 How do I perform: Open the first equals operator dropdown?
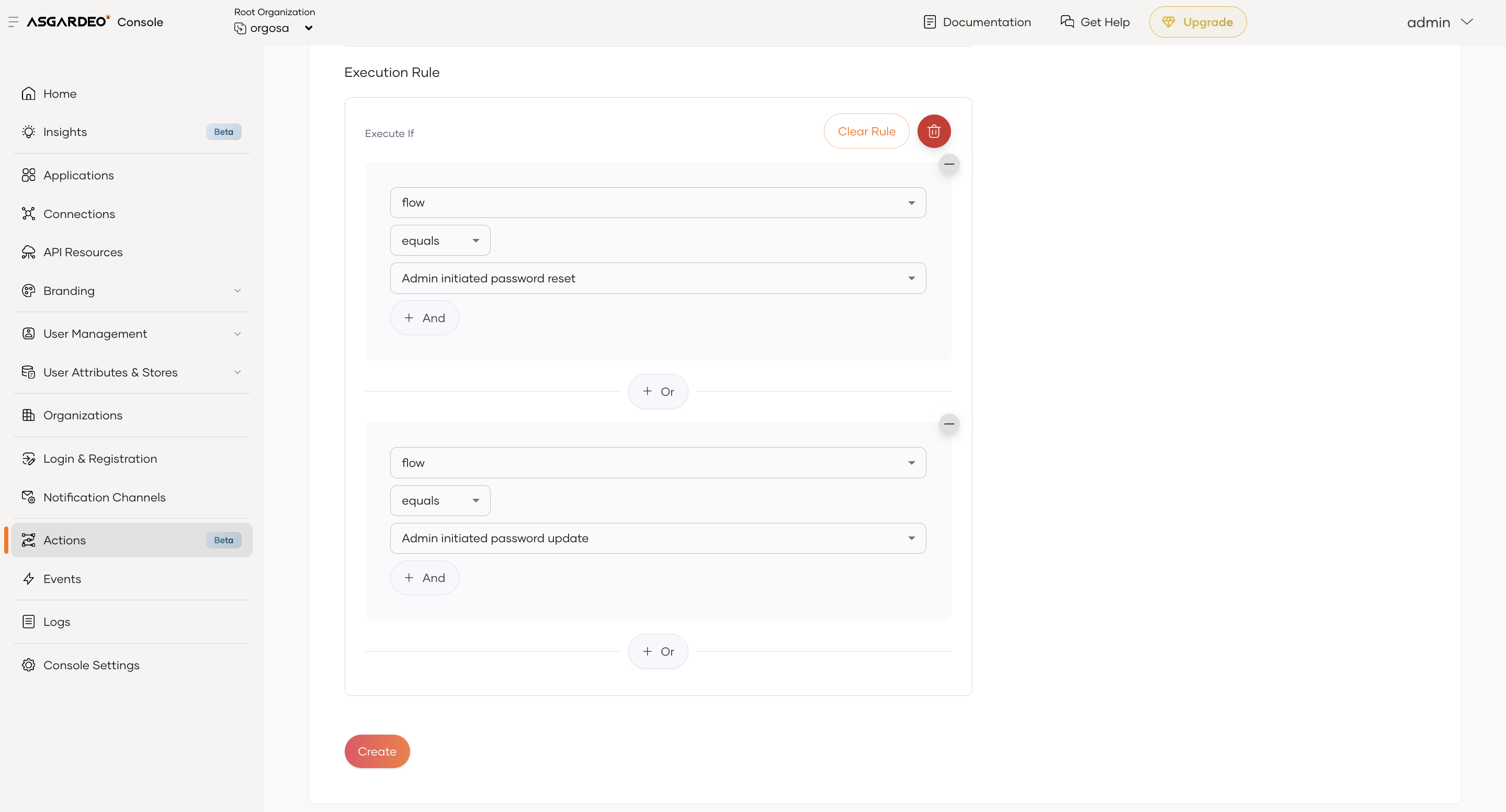click(439, 241)
